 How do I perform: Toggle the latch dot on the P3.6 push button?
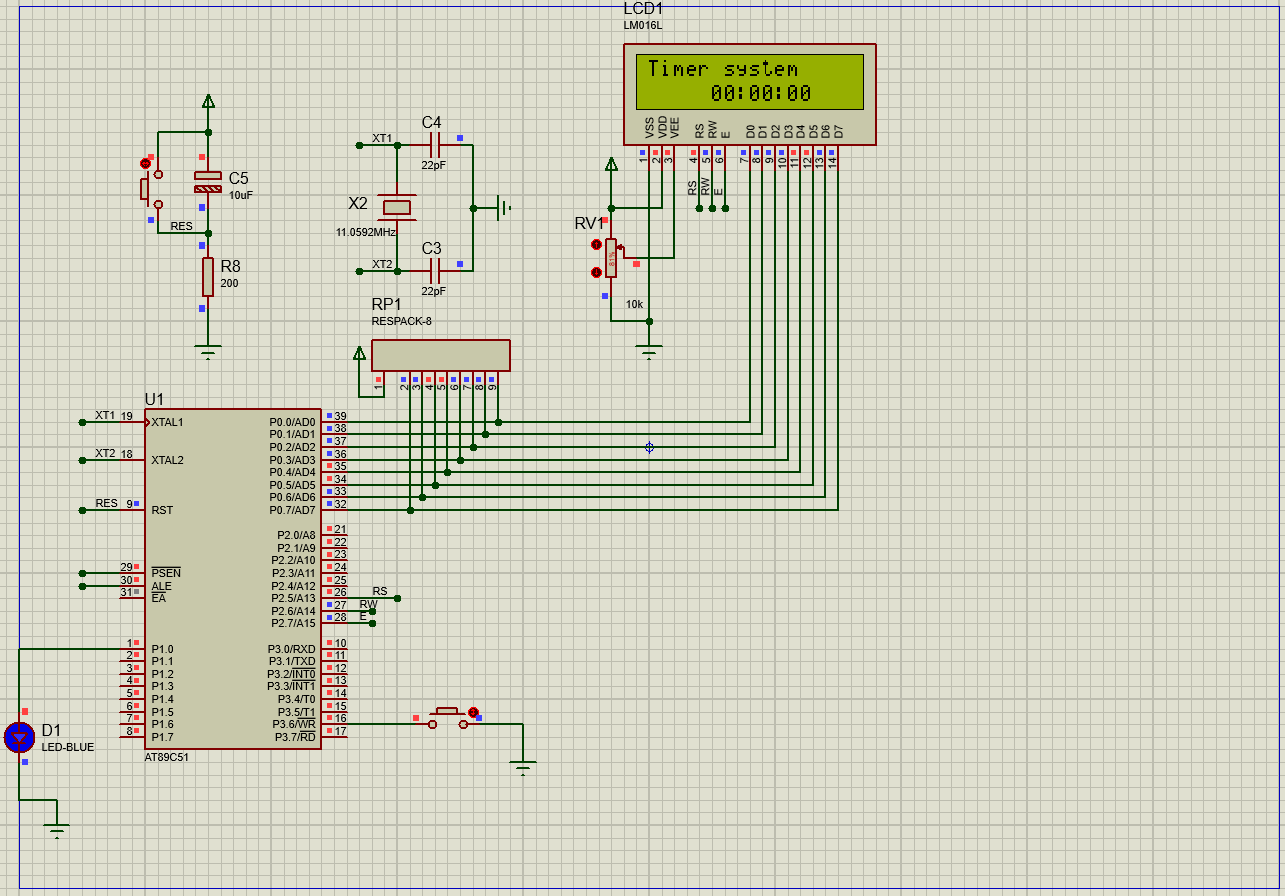(473, 712)
